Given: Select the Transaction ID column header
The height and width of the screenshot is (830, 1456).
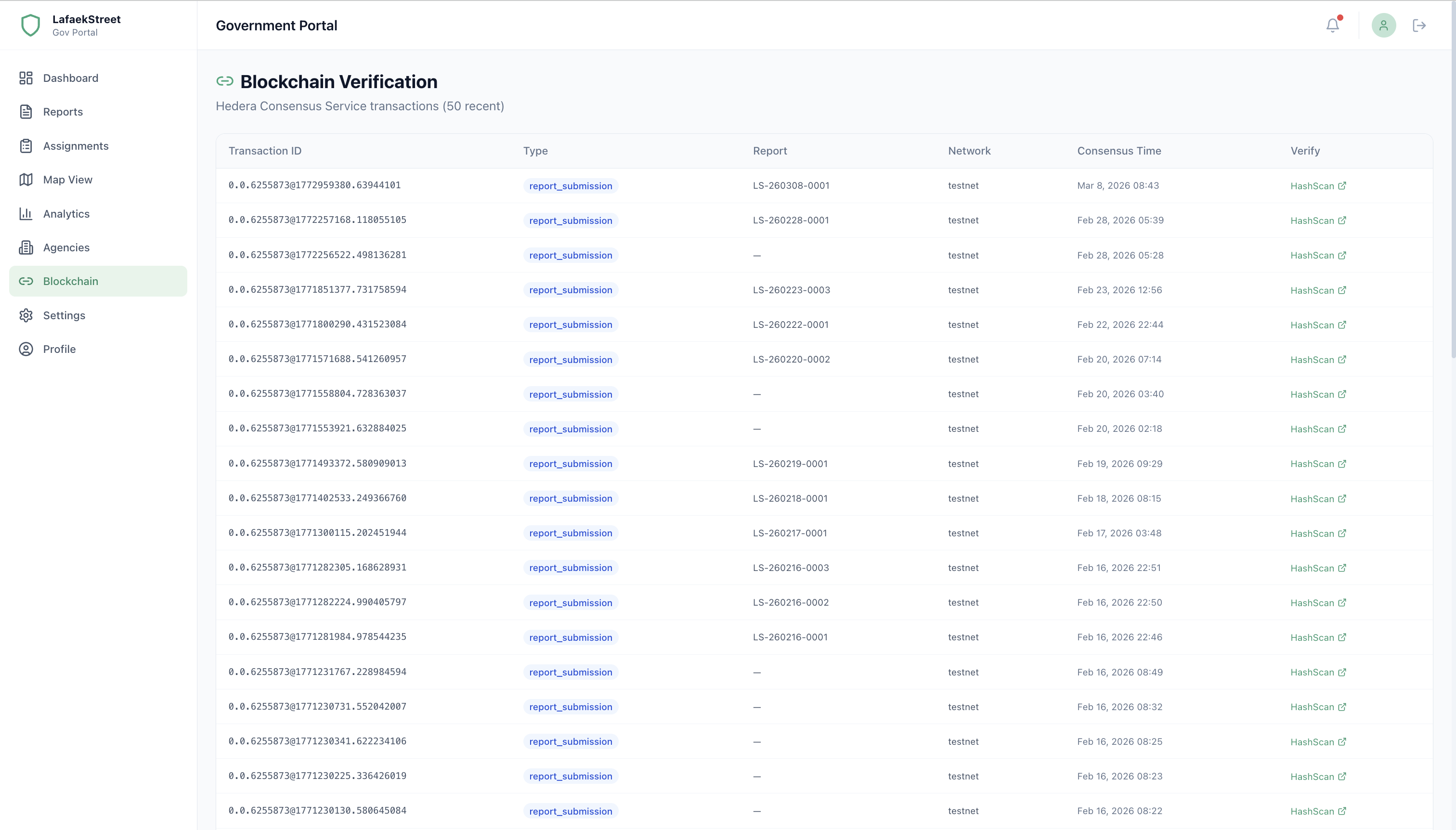Looking at the screenshot, I should 265,151.
